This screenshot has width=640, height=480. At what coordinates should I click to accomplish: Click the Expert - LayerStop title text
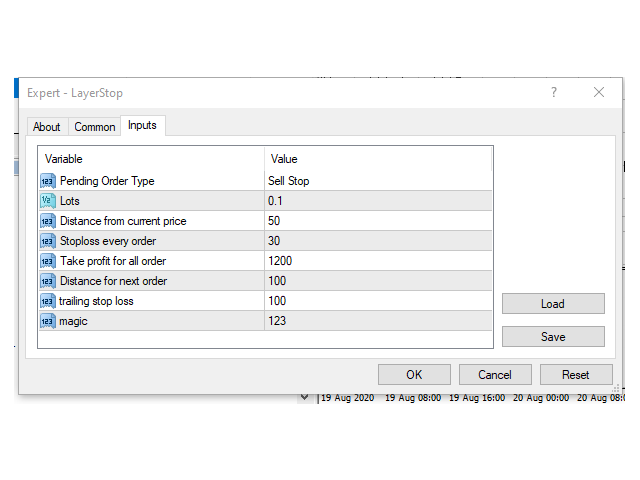(x=75, y=93)
